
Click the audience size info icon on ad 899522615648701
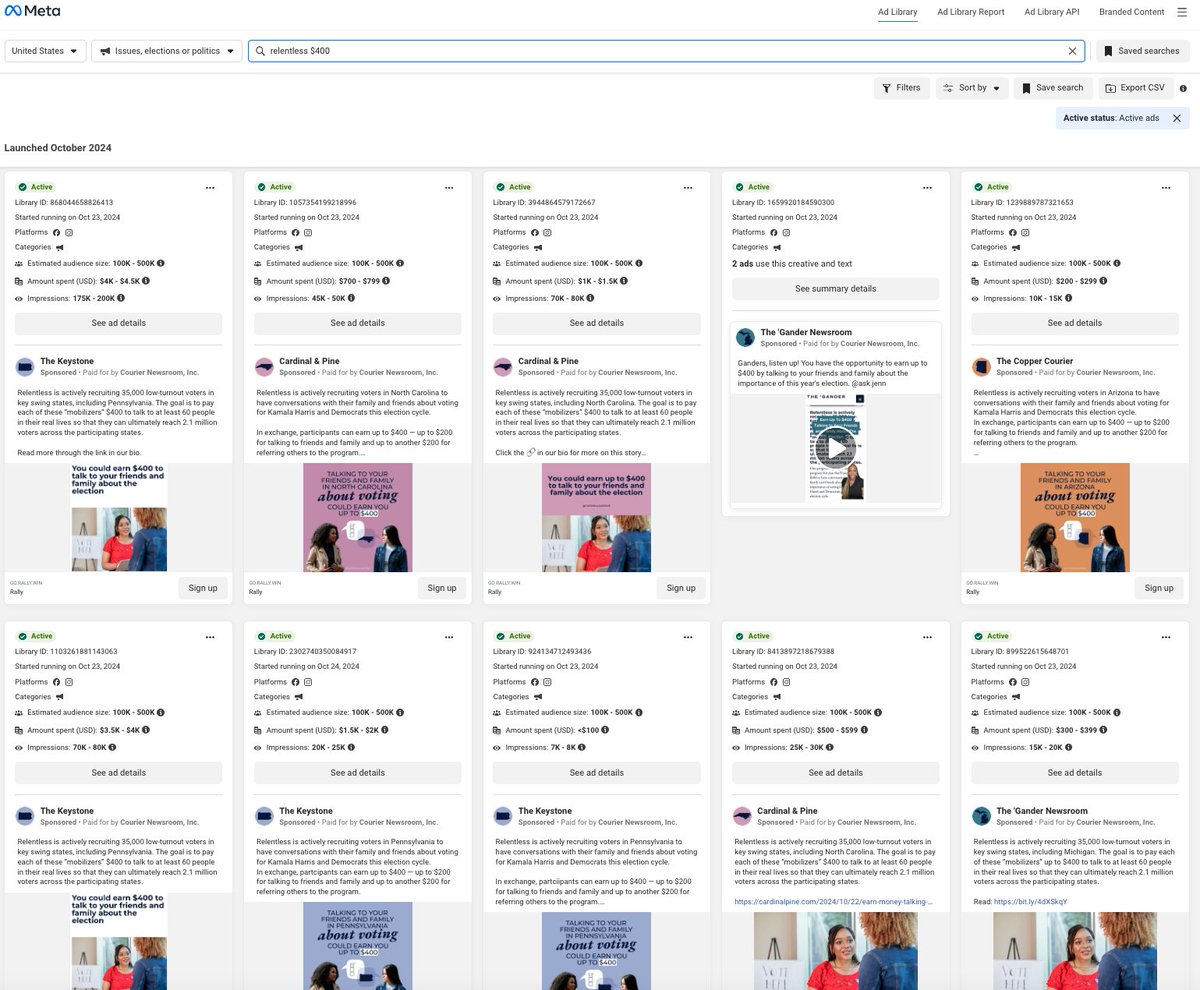(1117, 713)
